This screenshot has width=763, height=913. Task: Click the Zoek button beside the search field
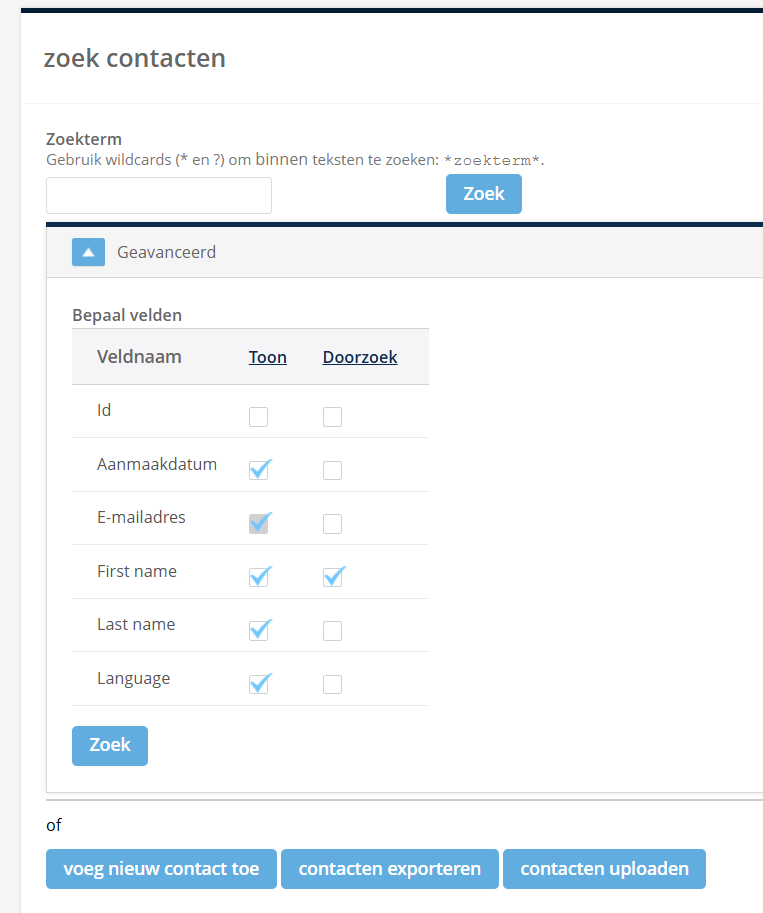pyautogui.click(x=483, y=193)
